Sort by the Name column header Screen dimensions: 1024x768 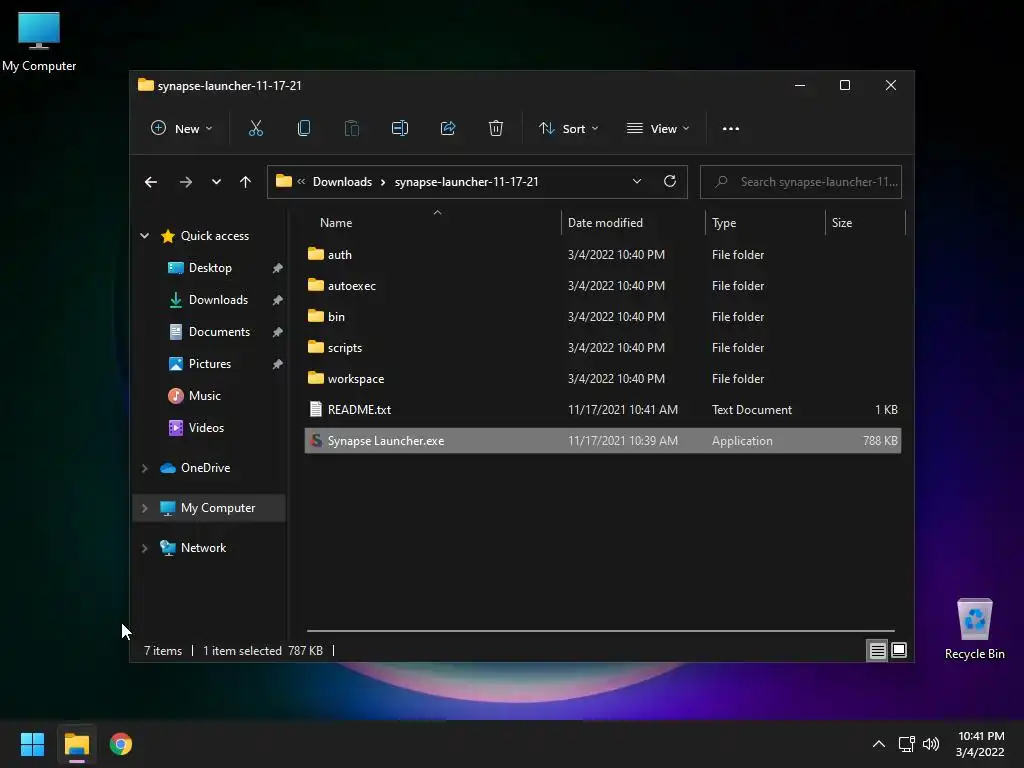336,223
